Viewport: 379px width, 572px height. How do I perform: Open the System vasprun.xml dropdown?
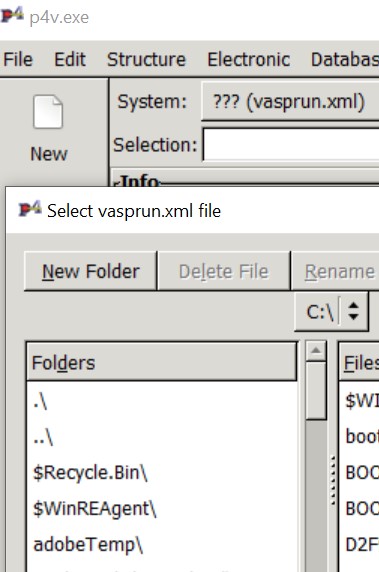coord(290,101)
